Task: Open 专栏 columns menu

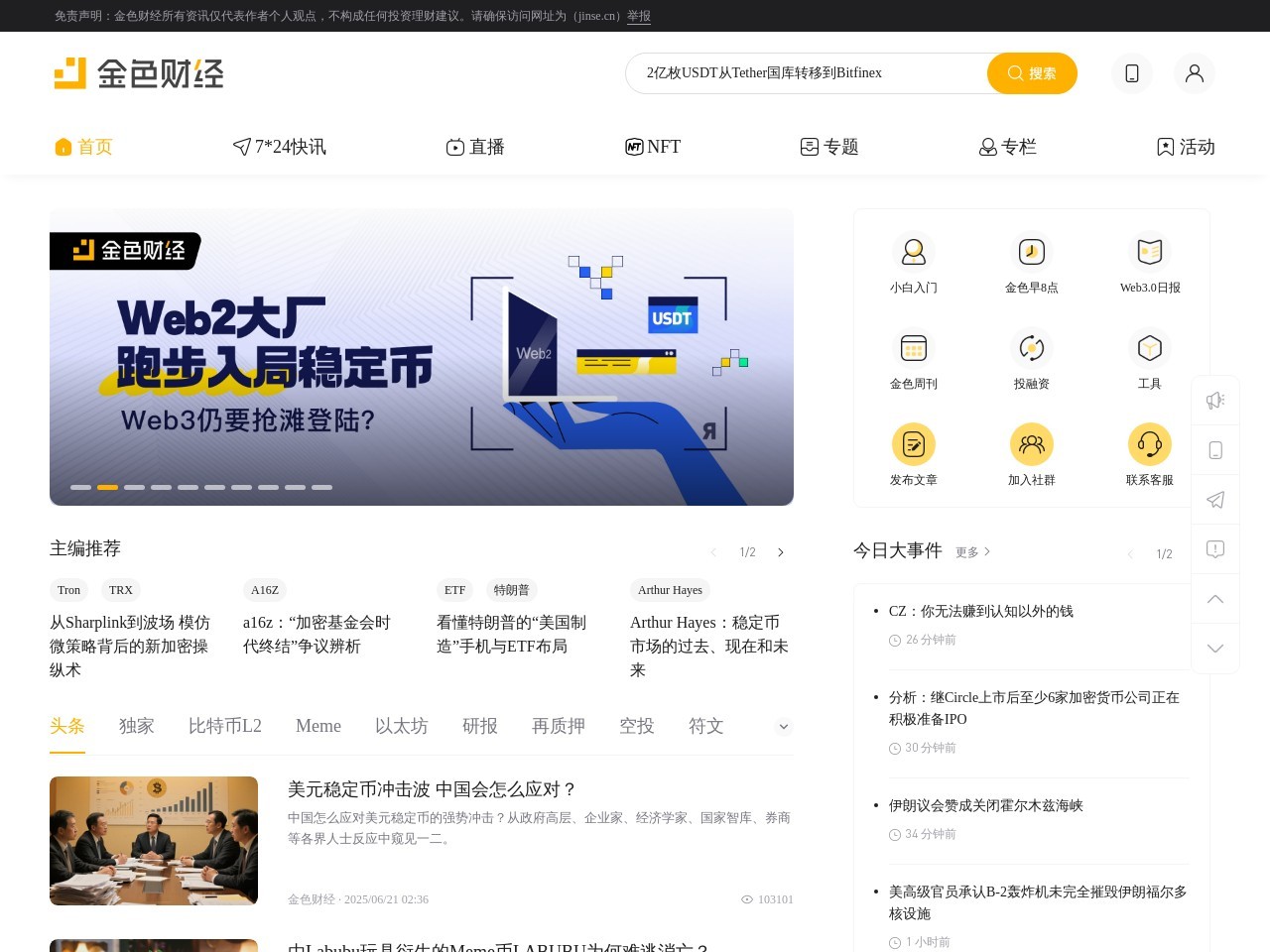Action: tap(1007, 147)
